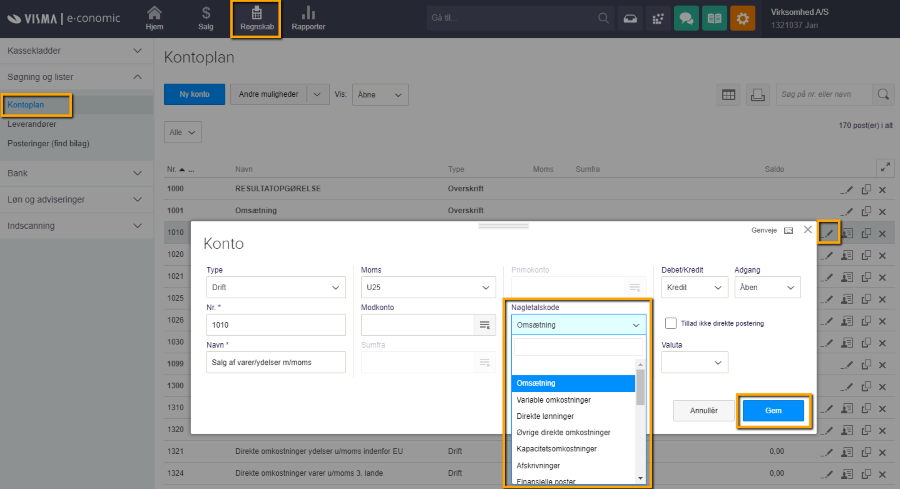
Task: Click the green help book icon
Action: pos(714,19)
